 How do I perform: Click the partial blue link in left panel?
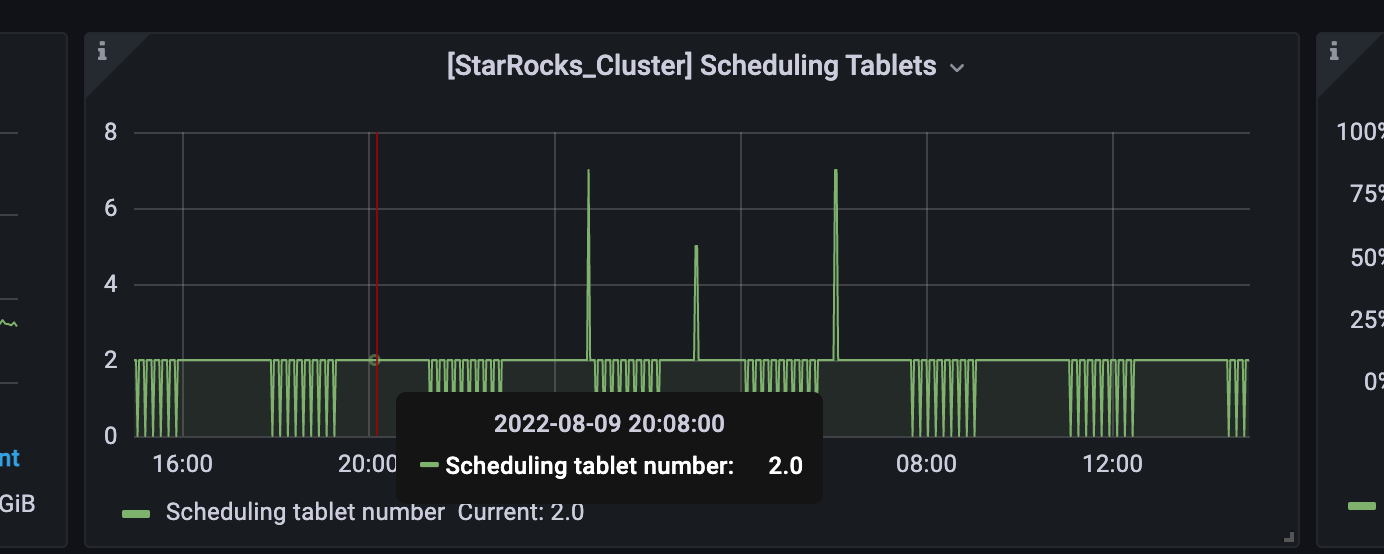coord(9,459)
